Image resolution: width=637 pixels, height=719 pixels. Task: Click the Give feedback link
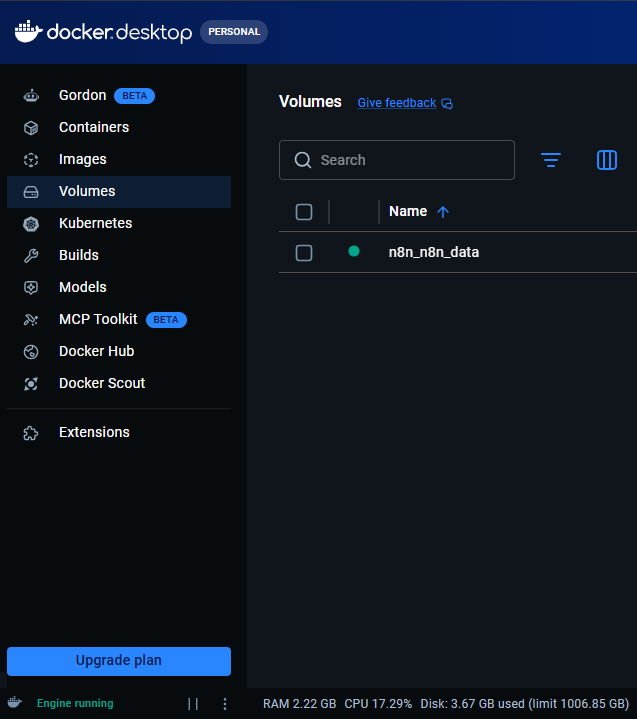397,103
